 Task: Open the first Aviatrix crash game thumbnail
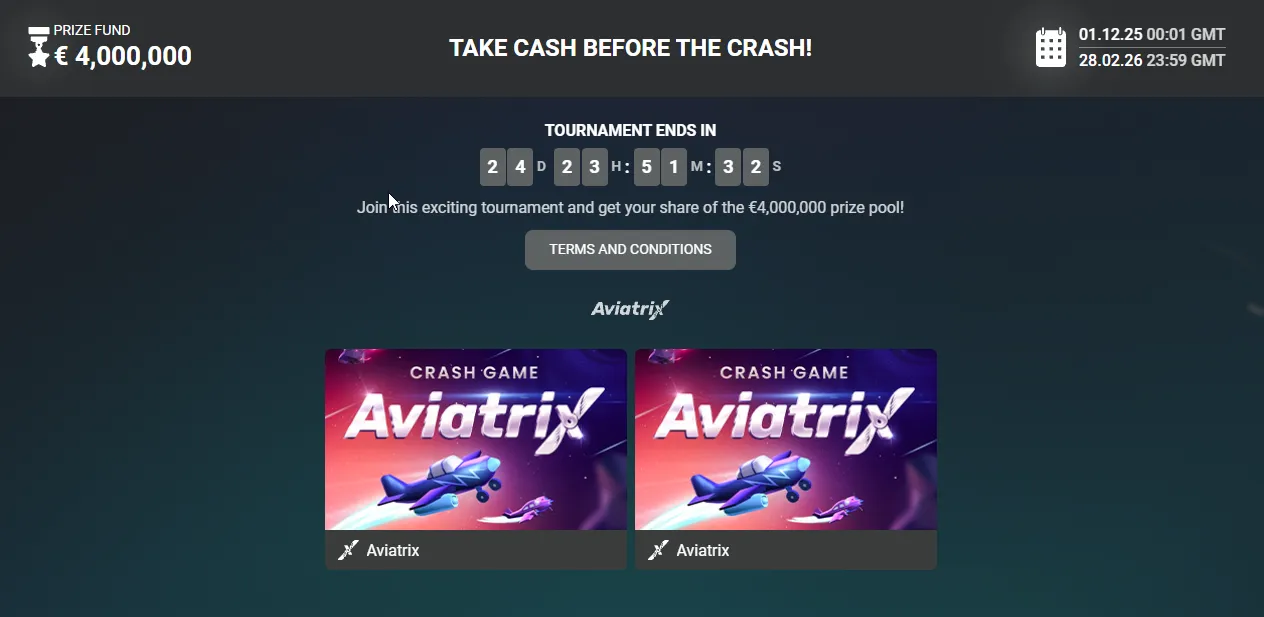(476, 439)
